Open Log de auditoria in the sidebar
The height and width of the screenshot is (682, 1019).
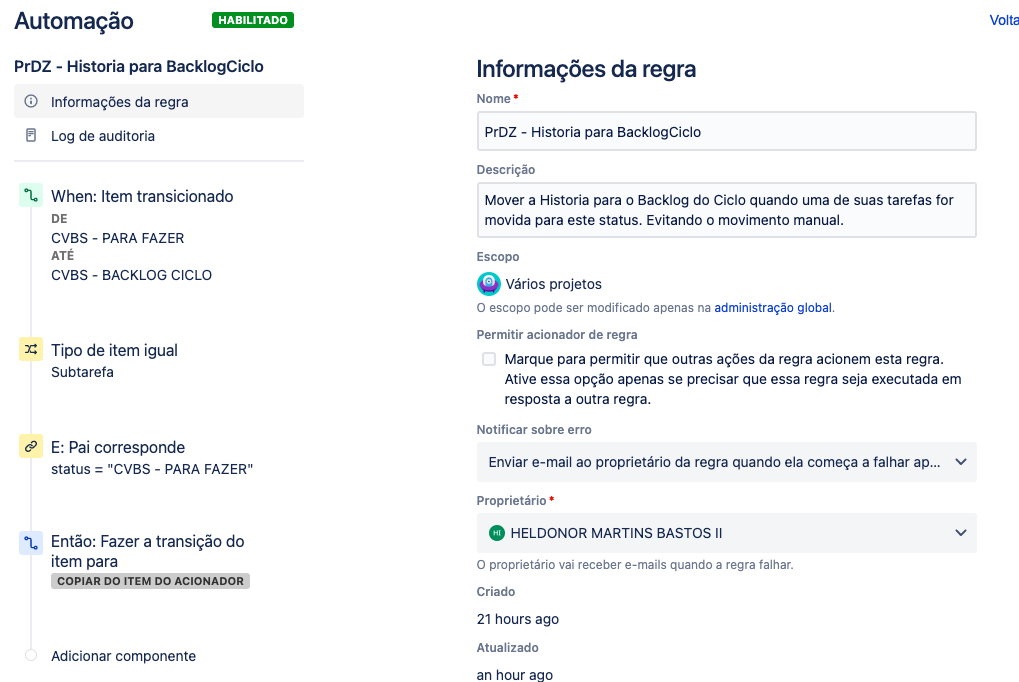(x=159, y=135)
